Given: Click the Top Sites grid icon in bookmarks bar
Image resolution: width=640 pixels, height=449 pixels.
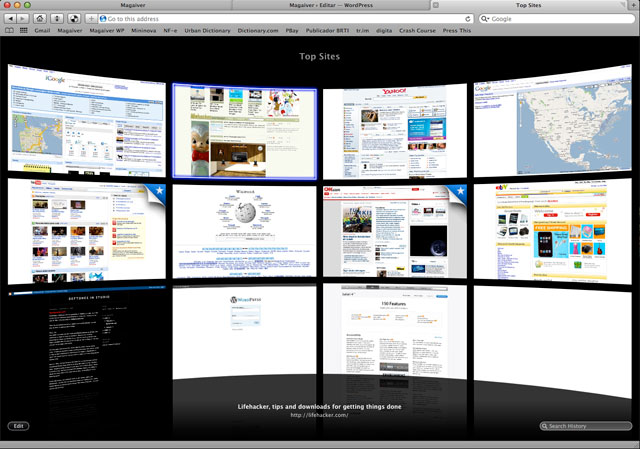Looking at the screenshot, I should 24,30.
